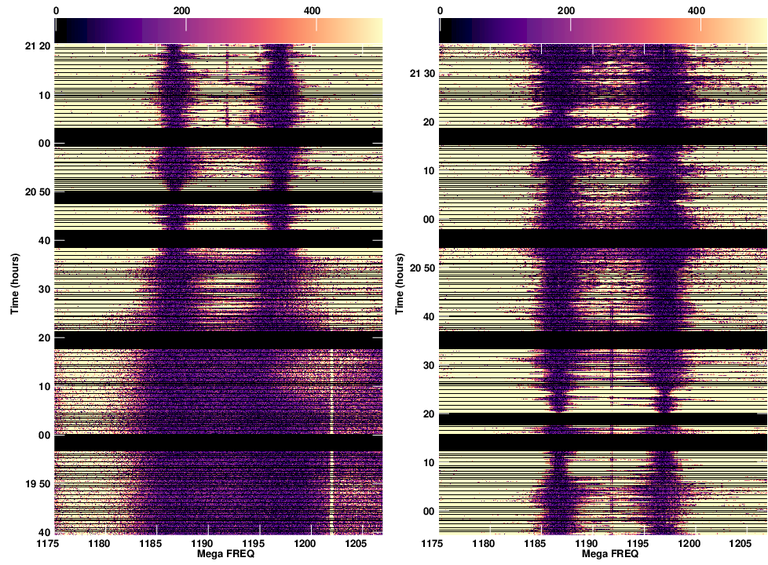Click the "21 20" time tick on the left plot
The height and width of the screenshot is (565, 768).
coord(36,47)
